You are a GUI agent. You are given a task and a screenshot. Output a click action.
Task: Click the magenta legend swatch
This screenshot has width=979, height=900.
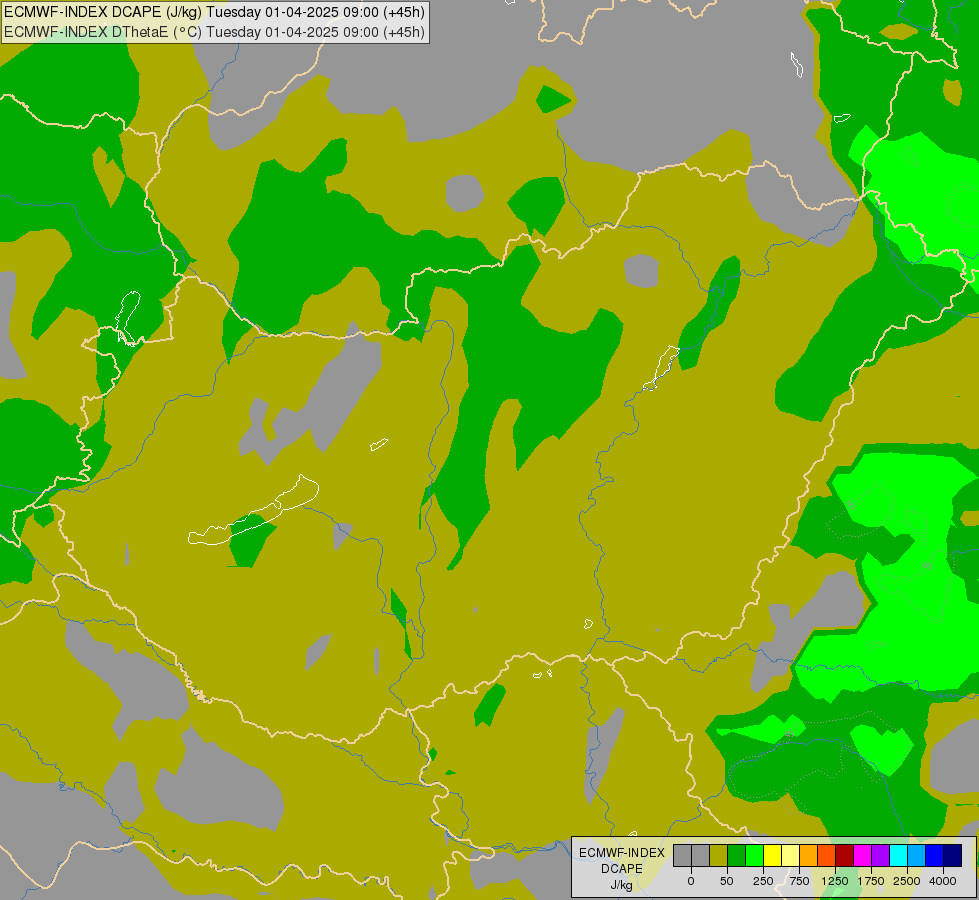click(863, 855)
